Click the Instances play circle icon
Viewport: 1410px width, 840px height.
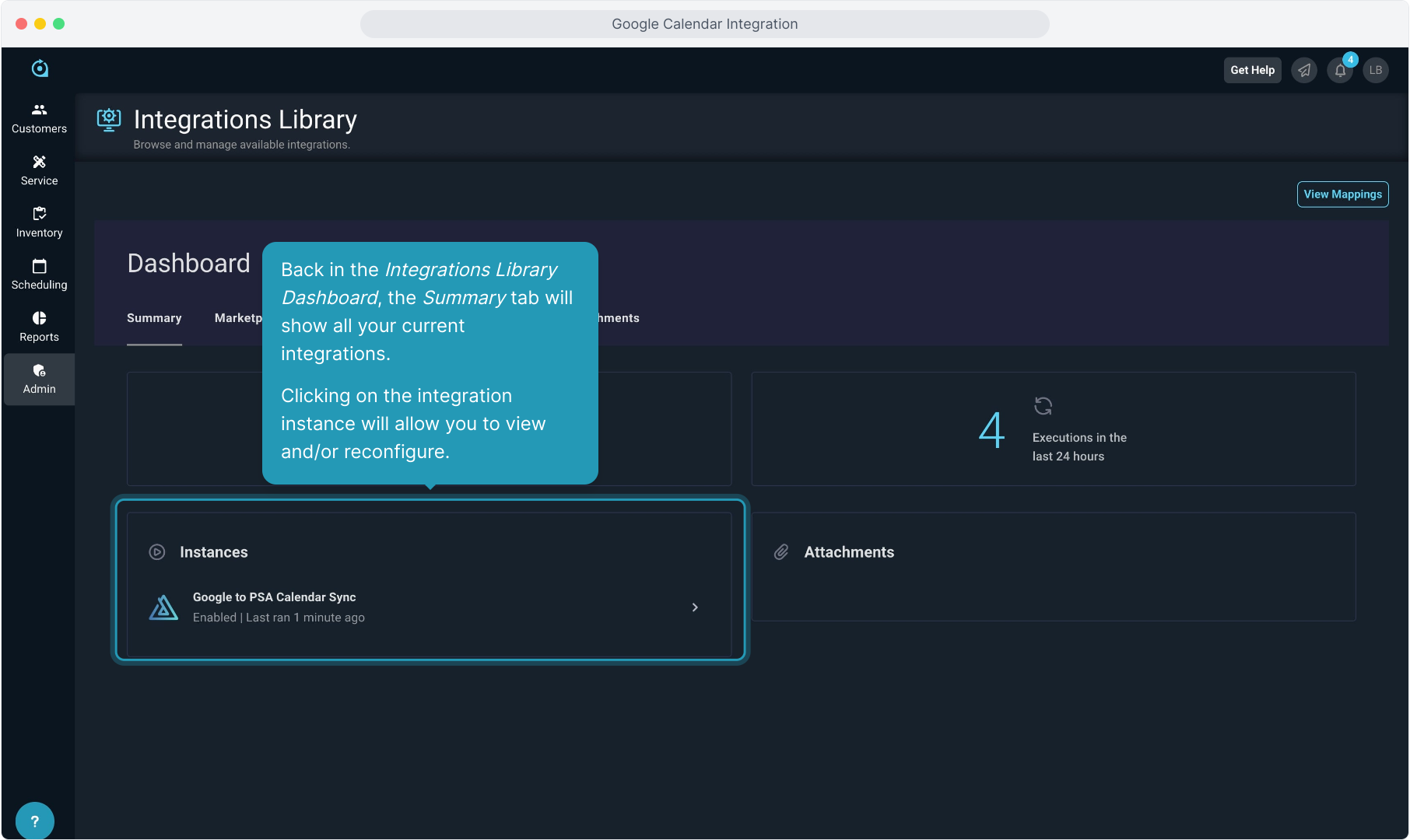click(157, 552)
